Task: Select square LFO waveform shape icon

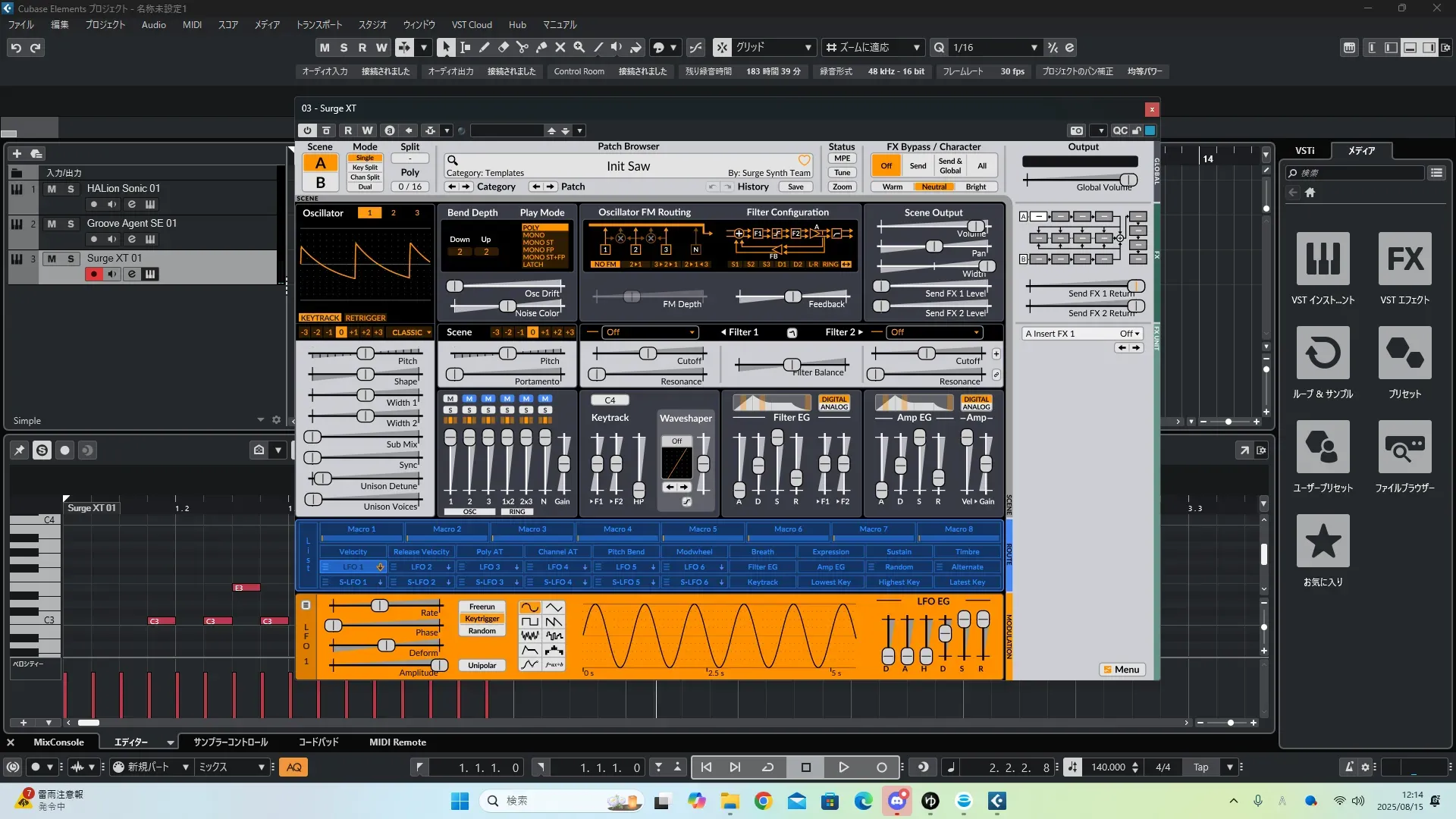Action: [530, 622]
